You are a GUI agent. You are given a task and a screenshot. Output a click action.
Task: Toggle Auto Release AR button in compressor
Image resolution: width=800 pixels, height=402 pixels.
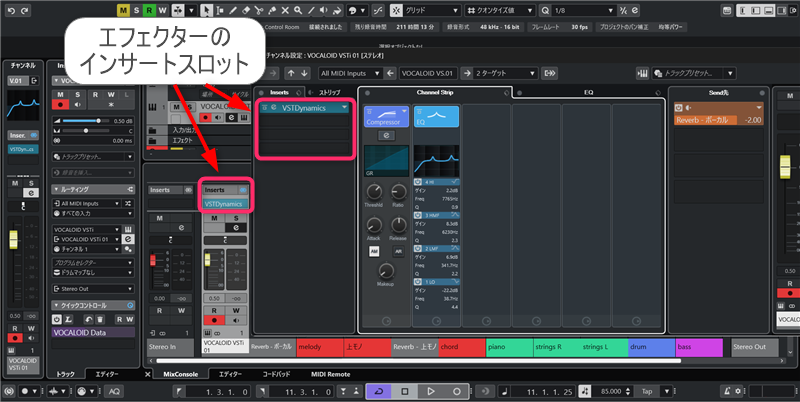398,252
